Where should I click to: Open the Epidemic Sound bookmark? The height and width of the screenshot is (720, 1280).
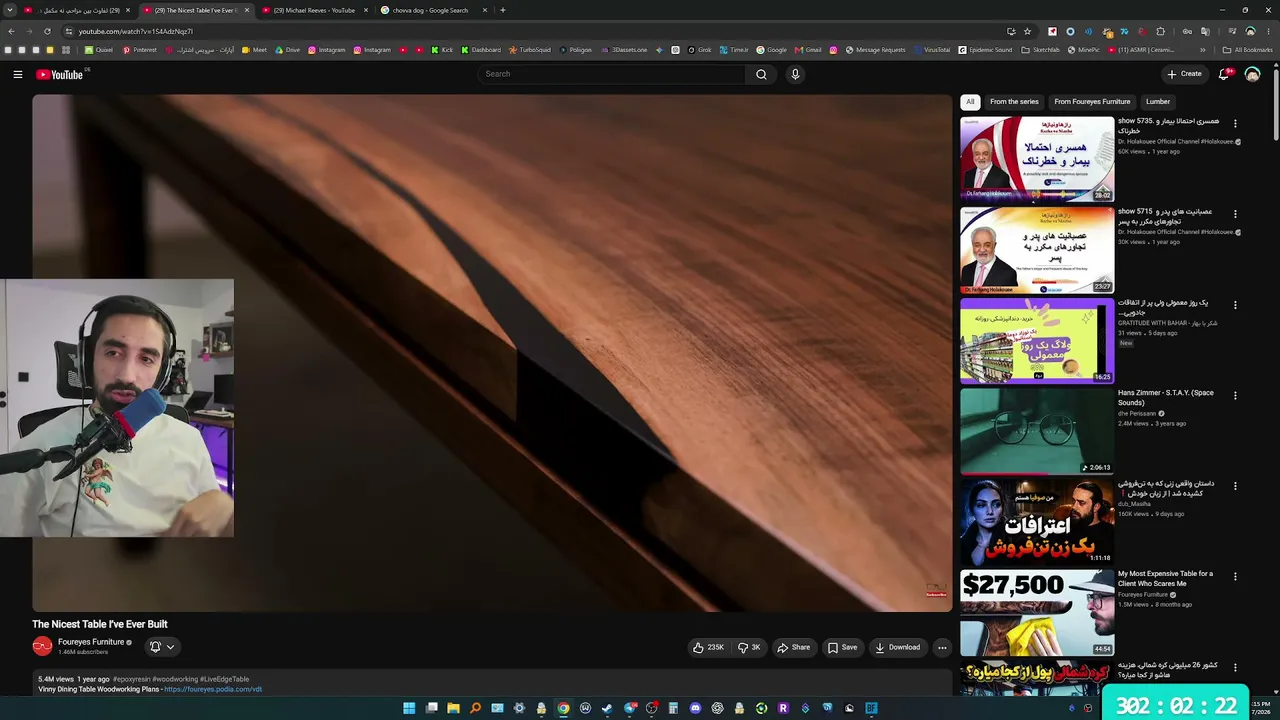coord(985,50)
